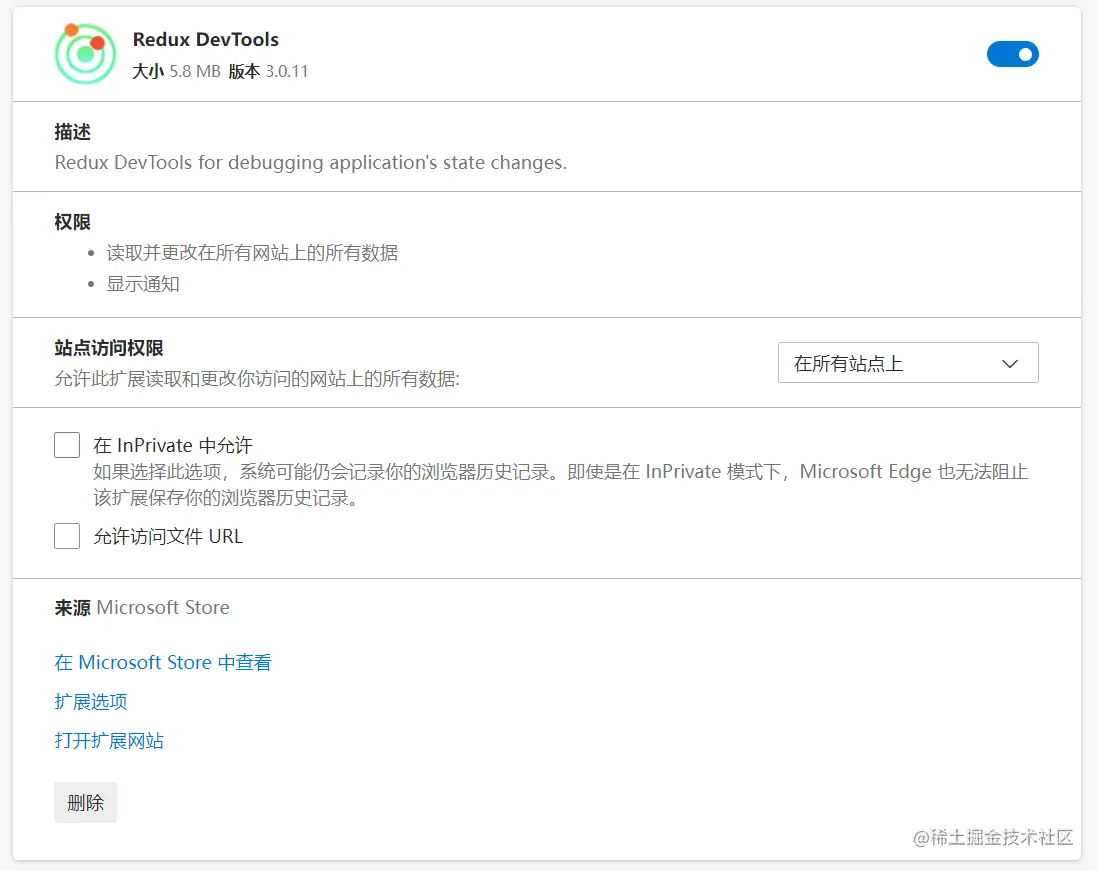Click the 允许此扩展读取和更改 site access description
Screen dimensions: 1097x871
[x=257, y=378]
